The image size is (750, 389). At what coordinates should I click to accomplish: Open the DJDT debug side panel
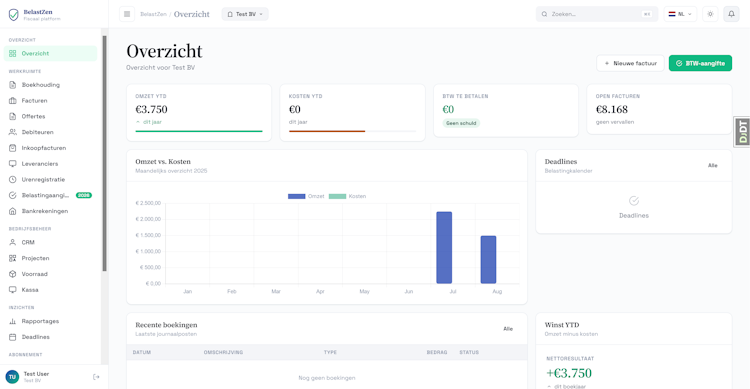point(742,132)
